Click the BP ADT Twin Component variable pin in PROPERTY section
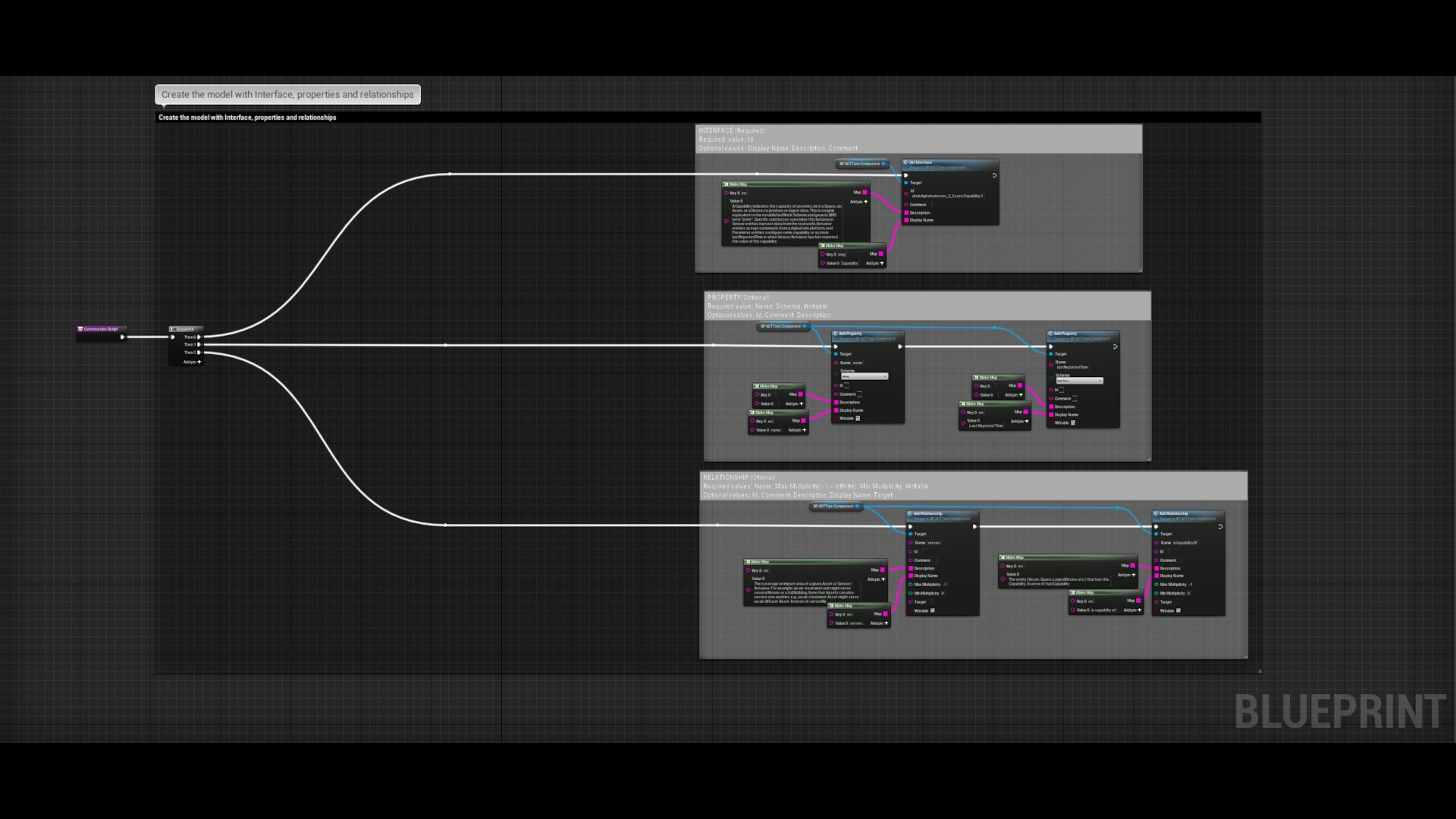The image size is (1456, 819). tap(805, 326)
